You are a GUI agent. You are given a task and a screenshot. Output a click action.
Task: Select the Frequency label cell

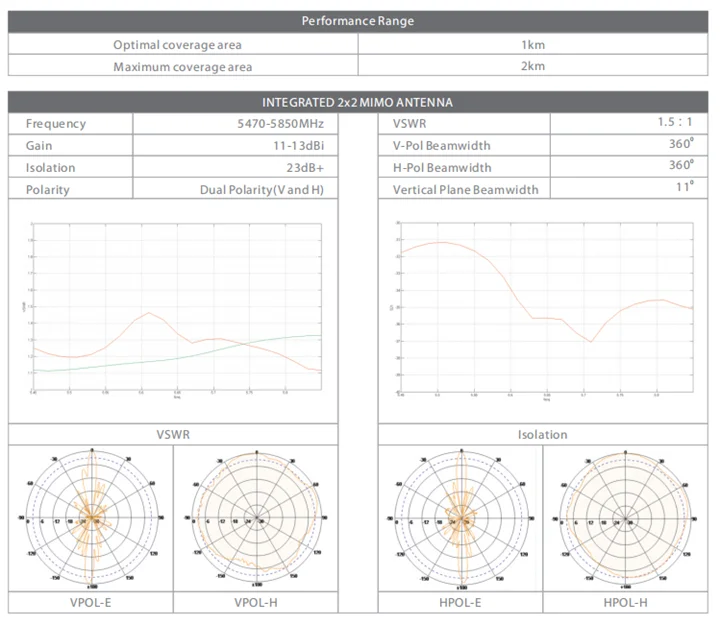[x=70, y=124]
